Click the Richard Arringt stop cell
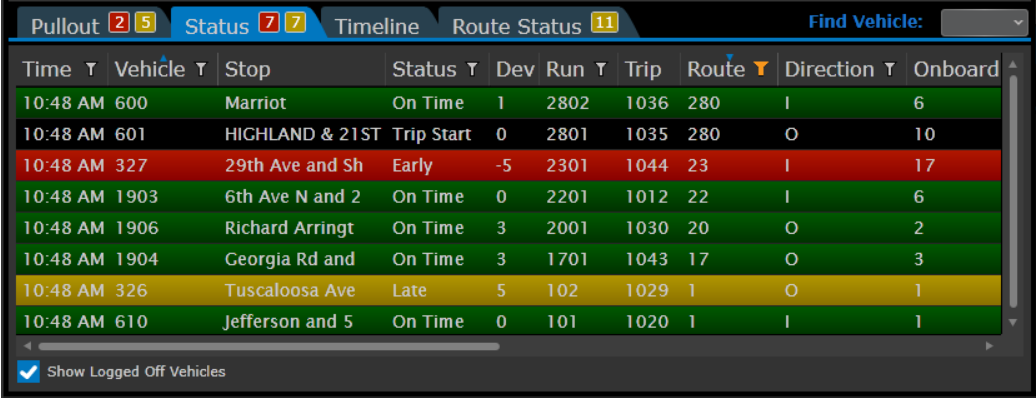 [x=289, y=228]
